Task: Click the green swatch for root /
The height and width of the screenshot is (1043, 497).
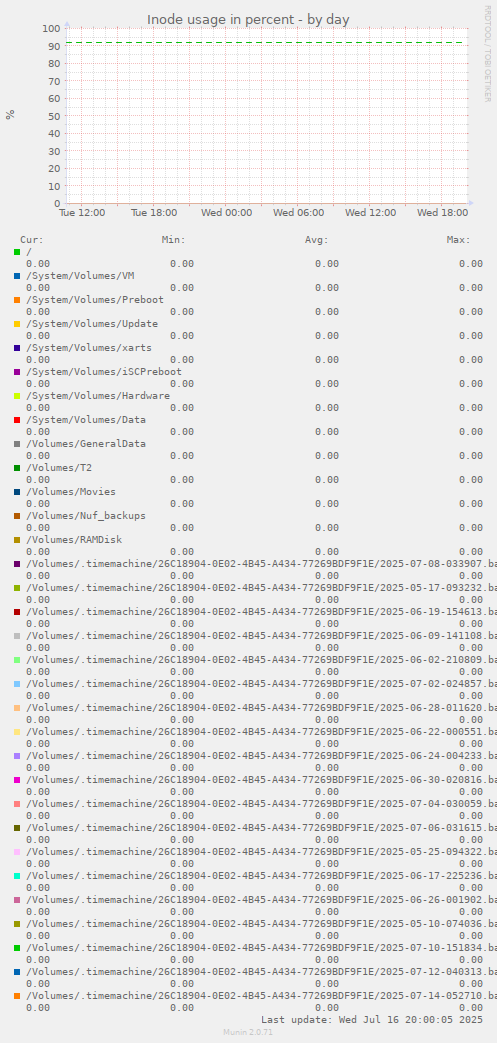Action: [17, 252]
